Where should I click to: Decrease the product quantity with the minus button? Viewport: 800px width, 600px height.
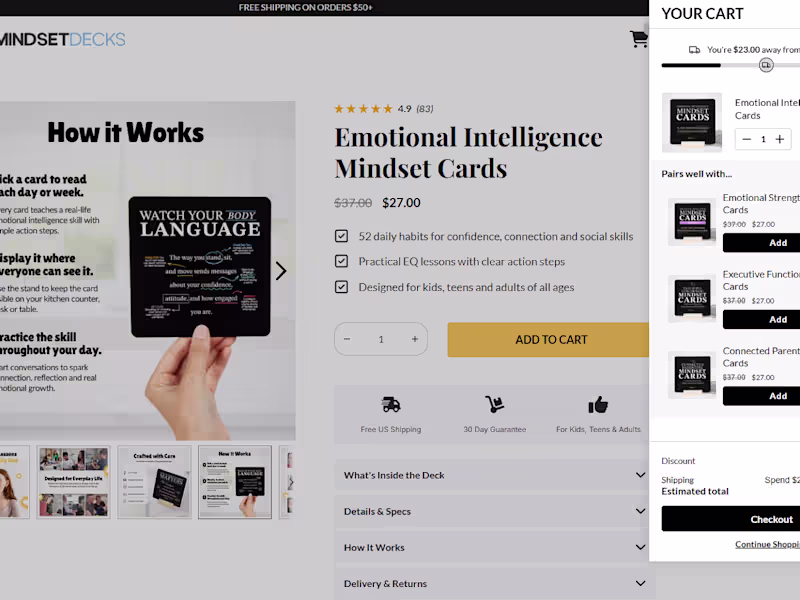point(347,339)
